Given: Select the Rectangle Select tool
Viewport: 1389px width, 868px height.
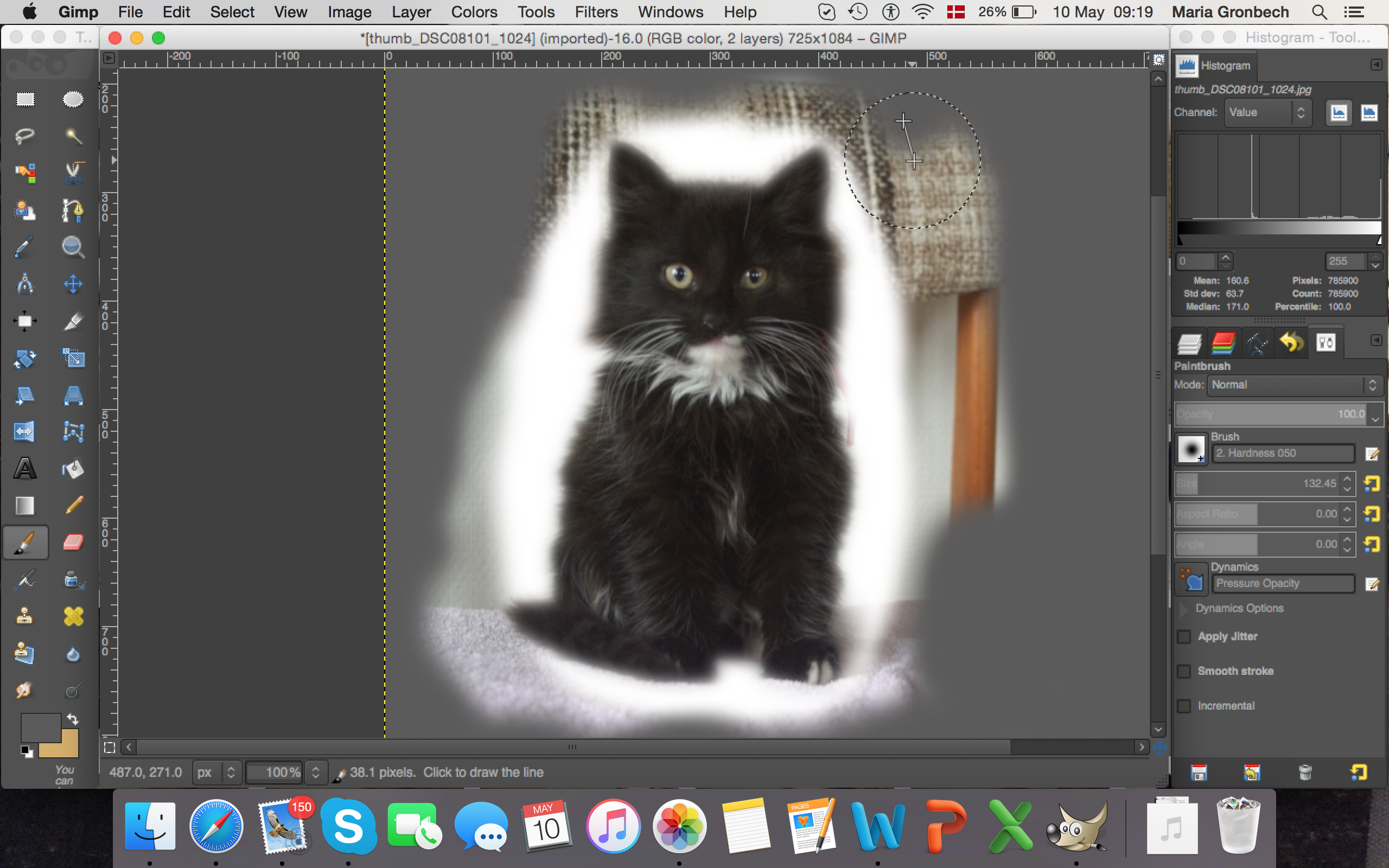Looking at the screenshot, I should pos(24,99).
